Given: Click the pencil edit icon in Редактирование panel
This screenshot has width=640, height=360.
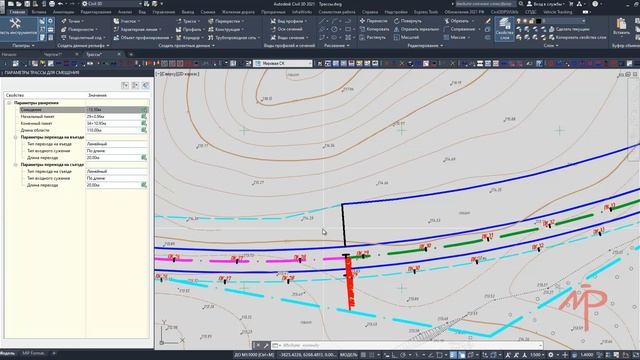Looking at the screenshot, I should (488, 20).
